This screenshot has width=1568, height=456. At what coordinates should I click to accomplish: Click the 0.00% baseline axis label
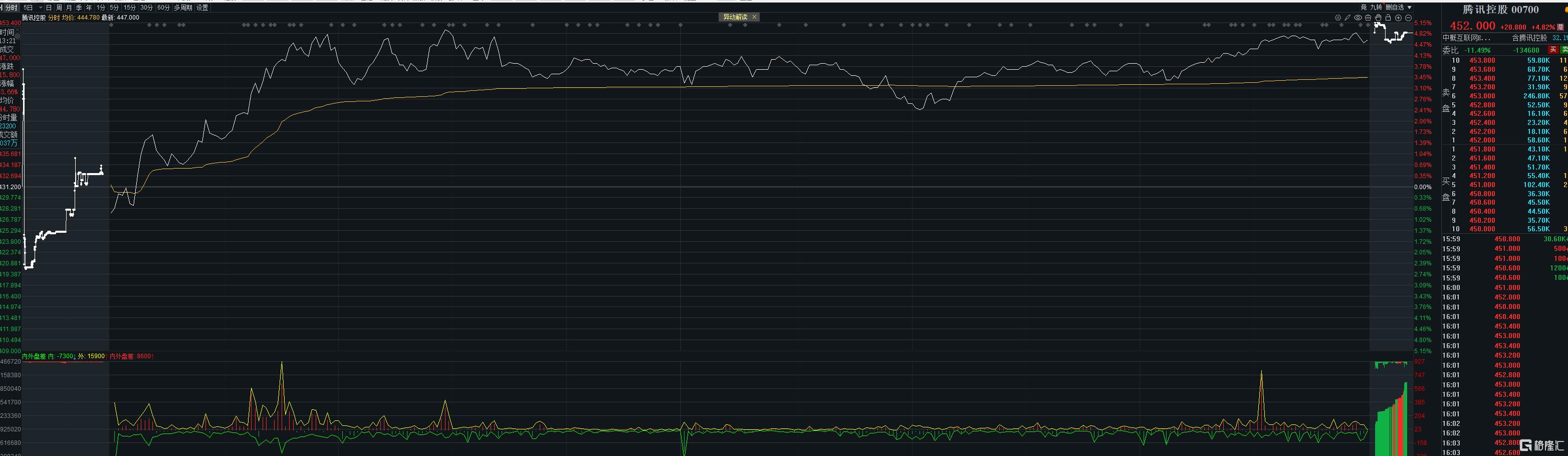click(x=1423, y=187)
